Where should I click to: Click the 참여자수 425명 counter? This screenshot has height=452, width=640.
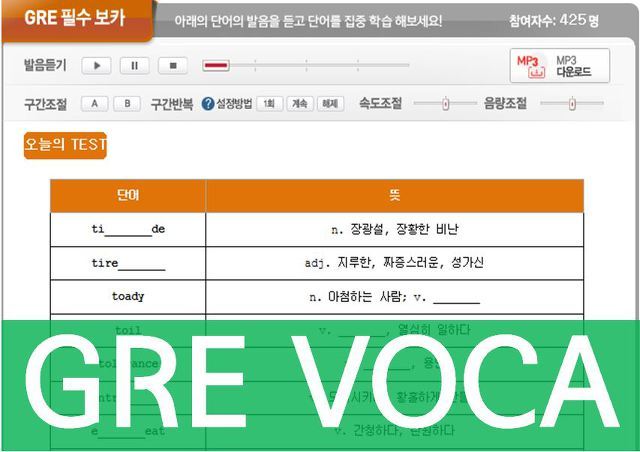(x=554, y=20)
